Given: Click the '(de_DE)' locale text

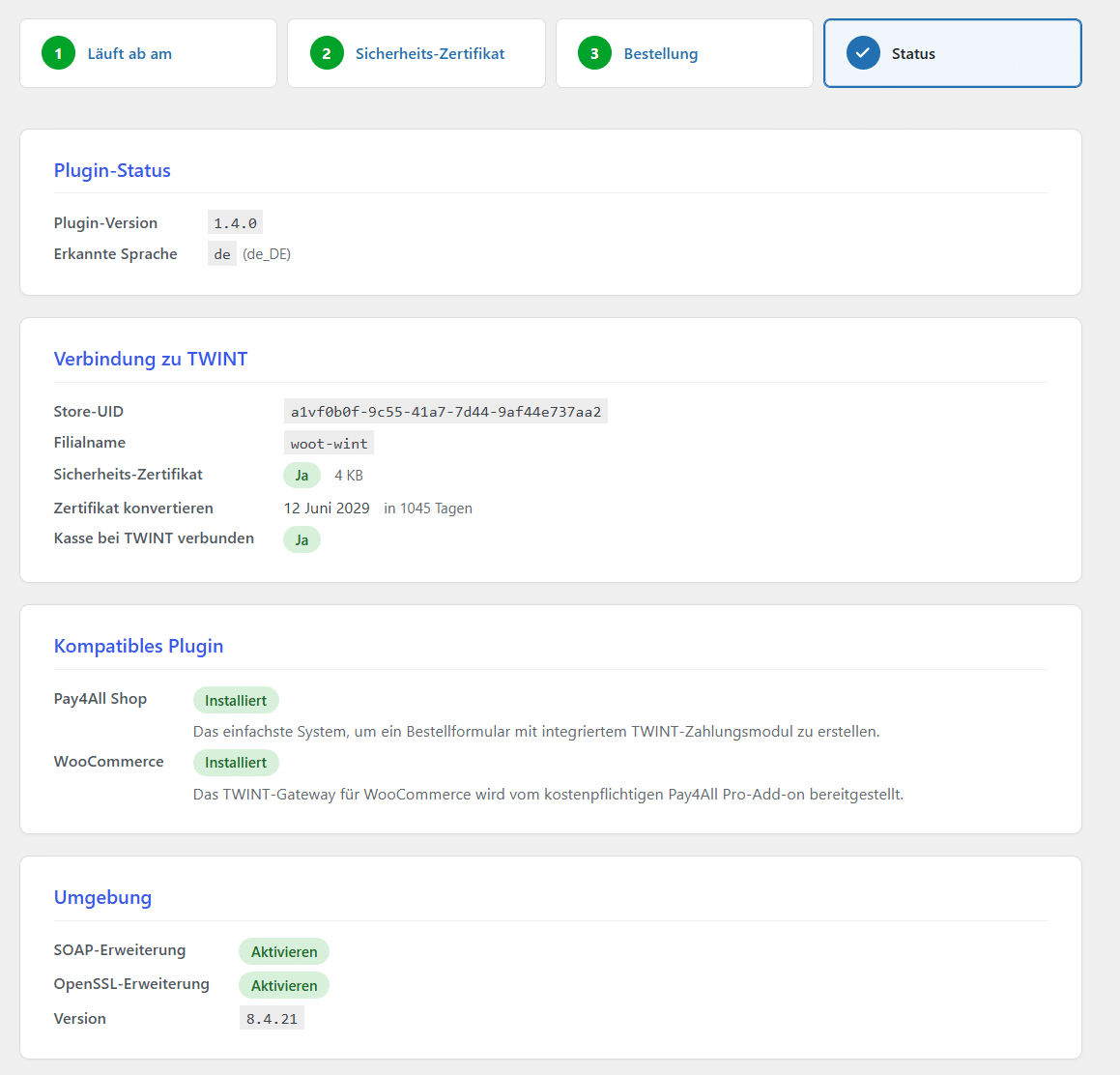Looking at the screenshot, I should (267, 254).
